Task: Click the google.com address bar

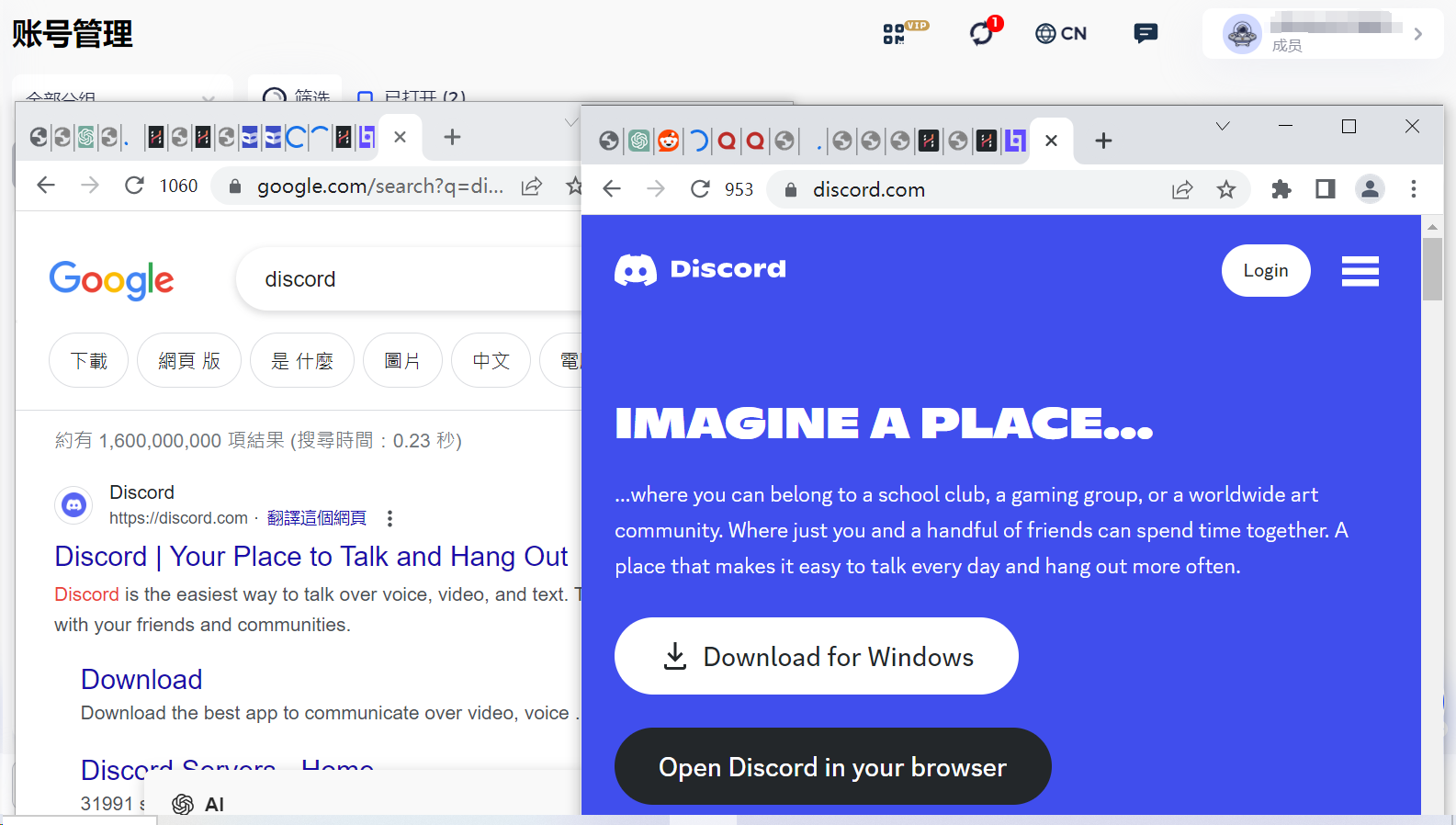Action: [x=380, y=186]
